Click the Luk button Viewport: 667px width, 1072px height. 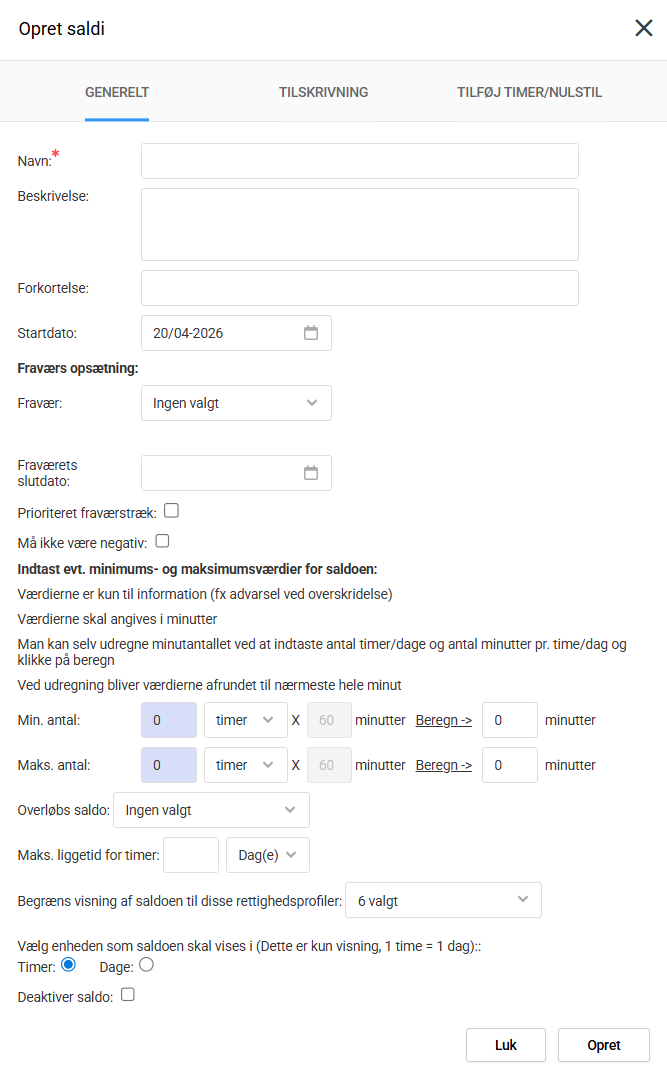click(x=506, y=1045)
